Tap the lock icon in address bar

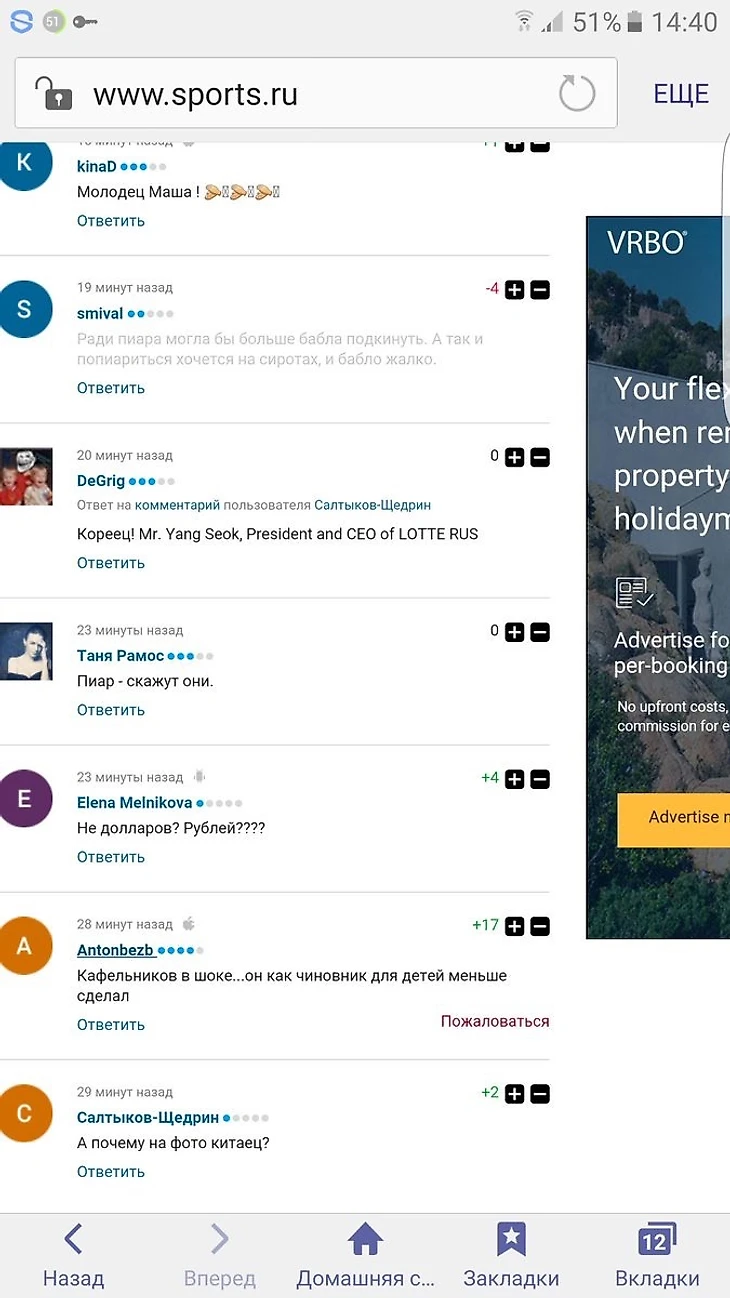(x=54, y=94)
